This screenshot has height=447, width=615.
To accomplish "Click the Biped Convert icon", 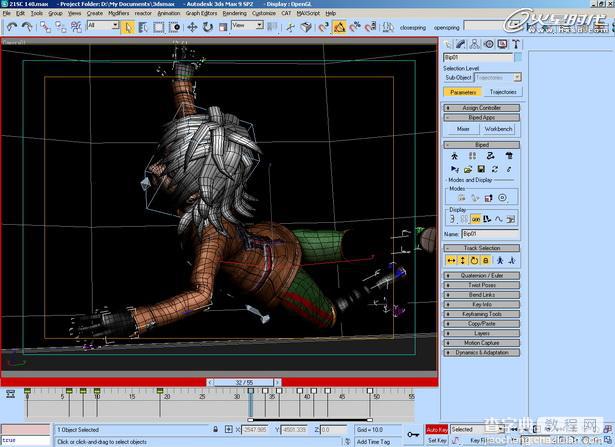I will coord(495,169).
